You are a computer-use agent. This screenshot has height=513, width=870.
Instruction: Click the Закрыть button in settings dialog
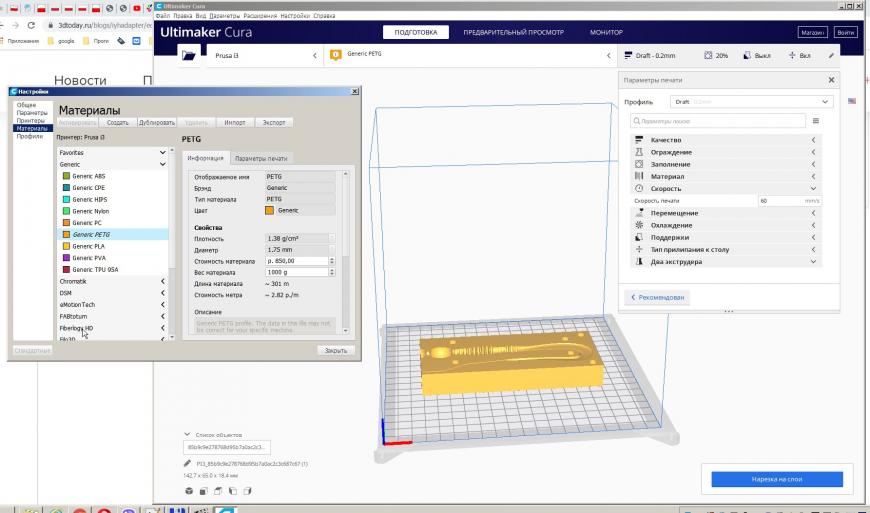(336, 351)
